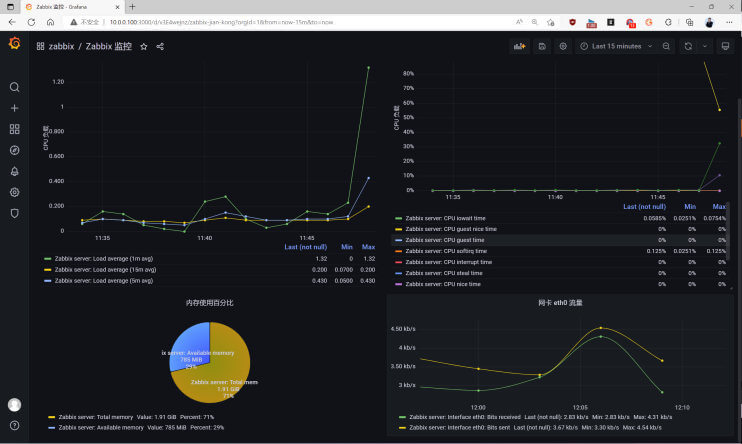Open the Explore compass icon
Screen dimensions: 742x444
coord(15,150)
